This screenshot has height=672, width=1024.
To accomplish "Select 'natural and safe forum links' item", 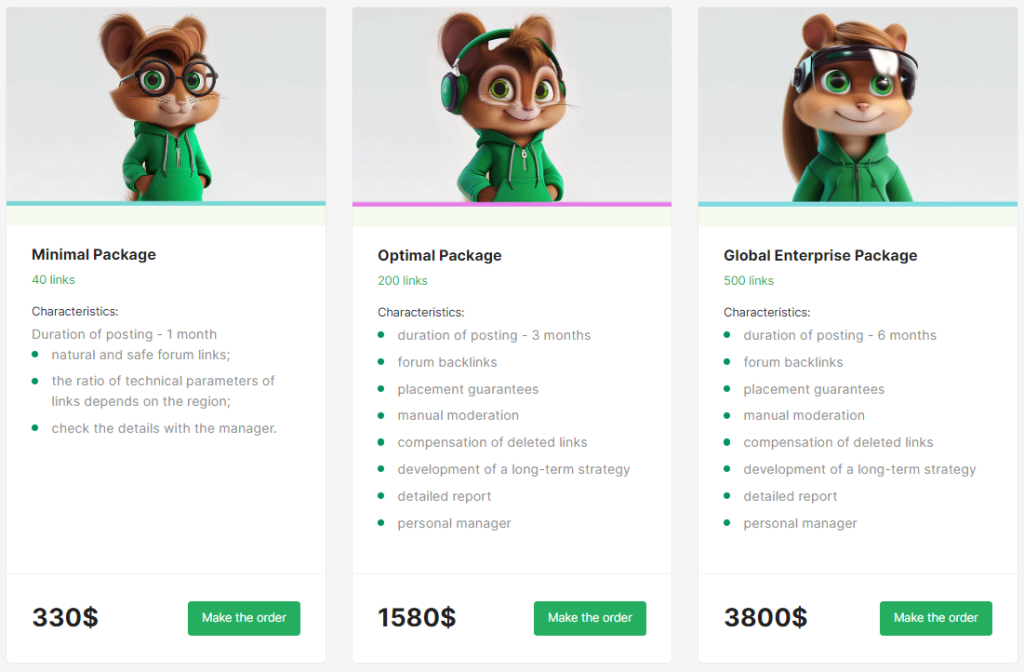I will 141,354.
